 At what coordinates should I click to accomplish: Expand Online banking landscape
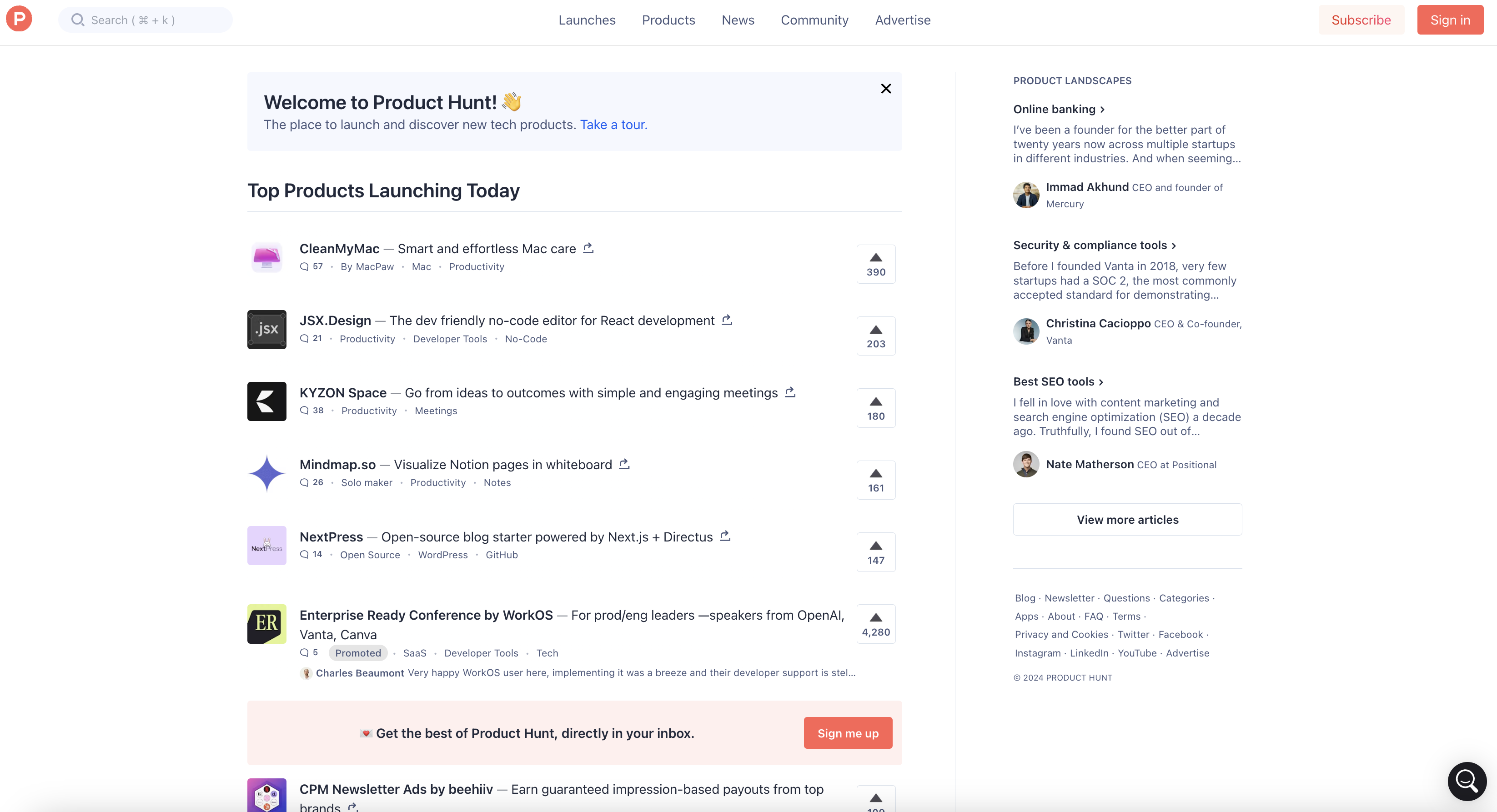click(x=1059, y=109)
